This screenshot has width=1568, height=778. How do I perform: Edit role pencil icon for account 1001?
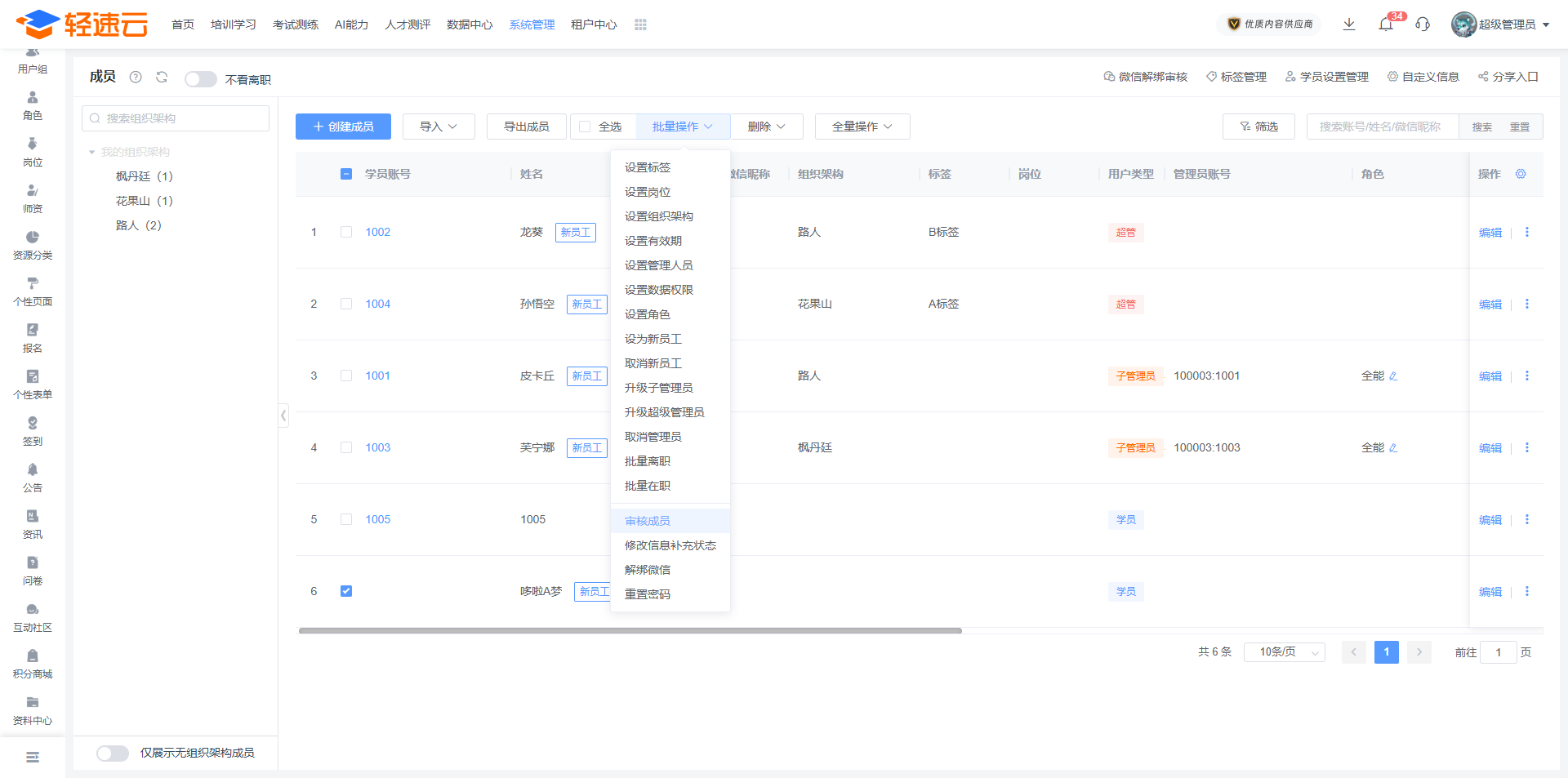(1393, 376)
